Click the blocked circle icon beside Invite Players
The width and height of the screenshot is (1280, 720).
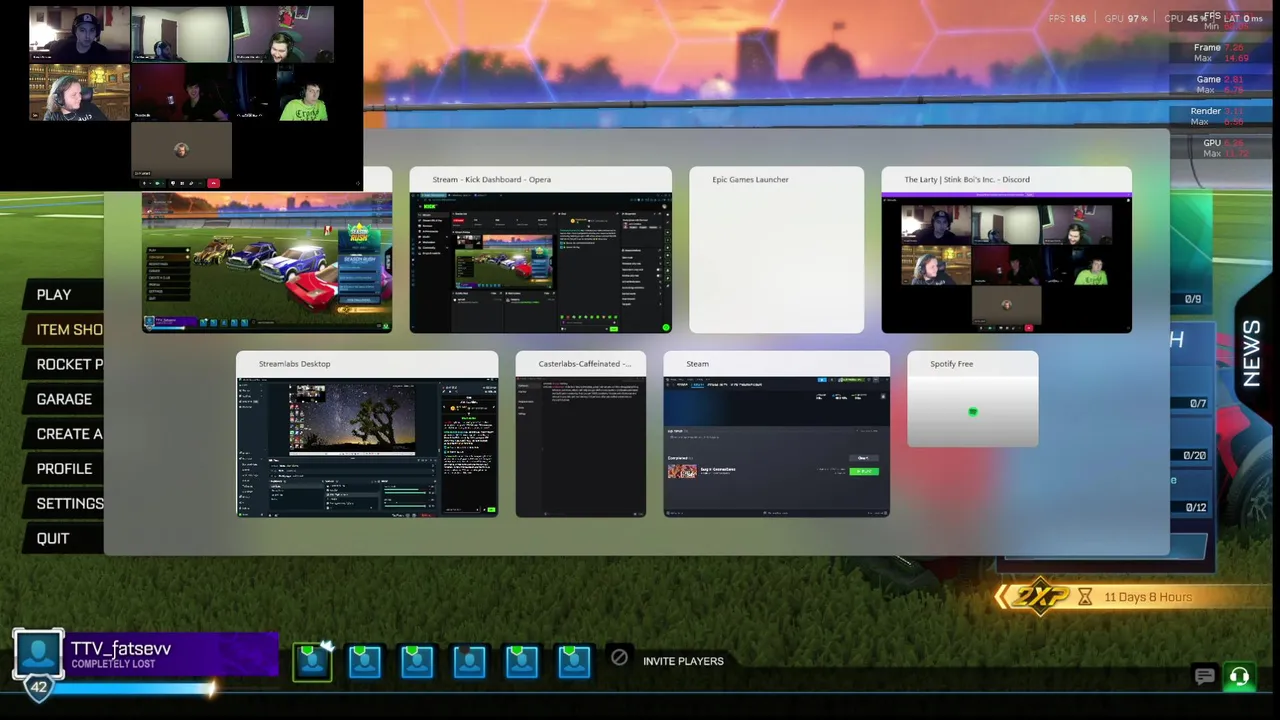click(619, 657)
